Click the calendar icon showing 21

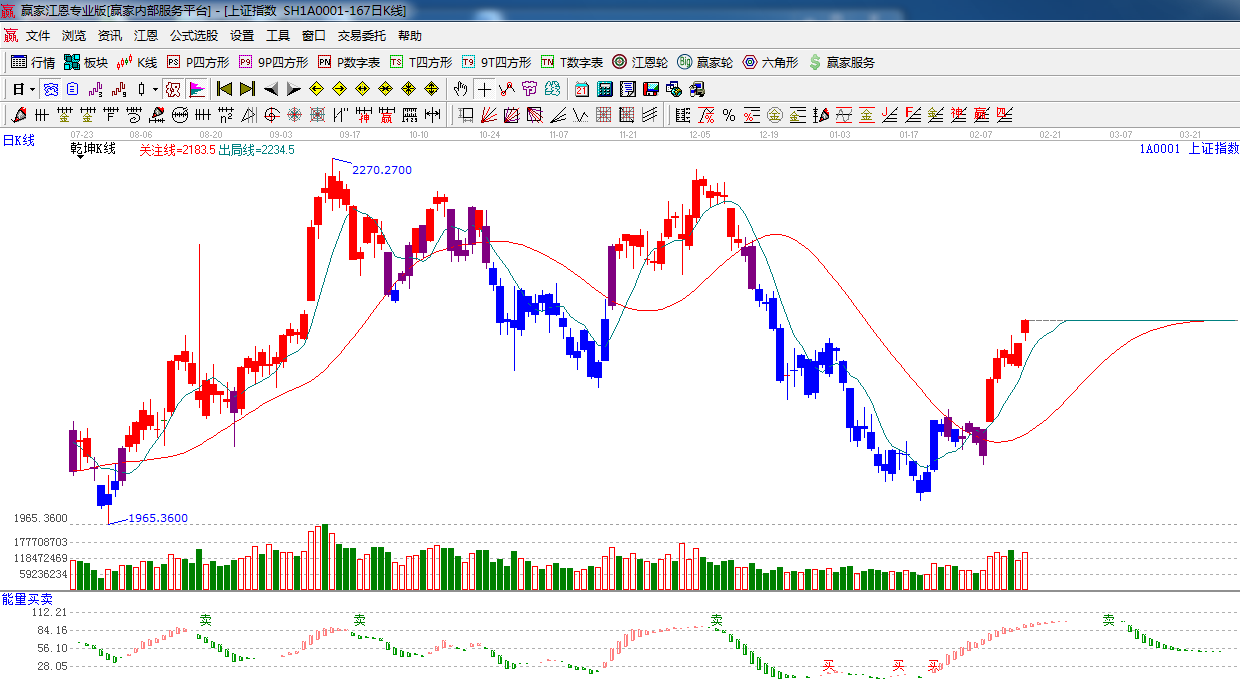click(581, 89)
